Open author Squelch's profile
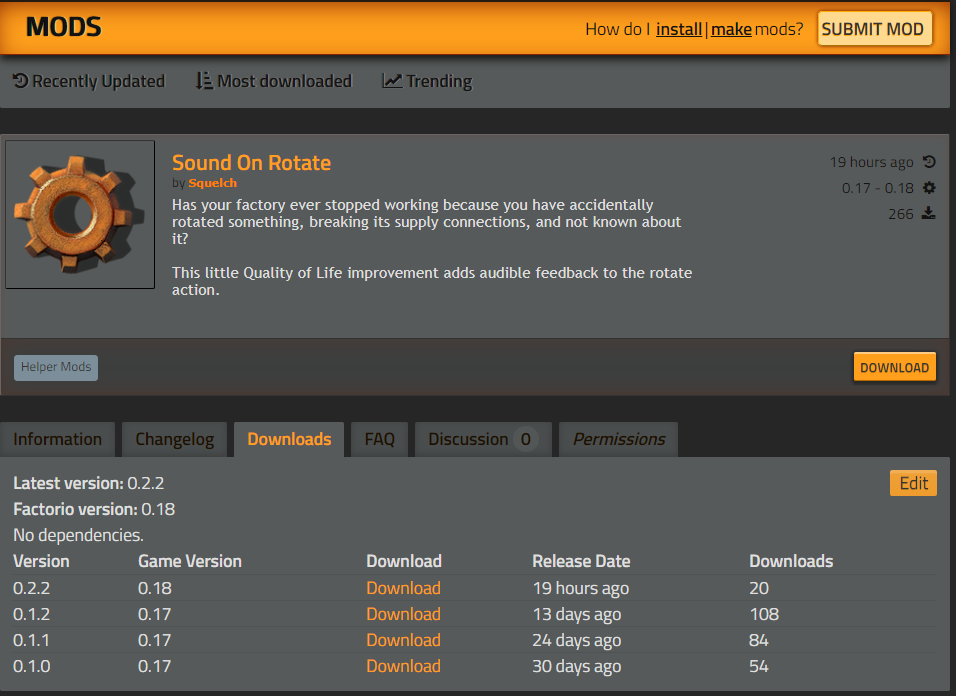Screen dimensions: 956x696 (x=212, y=183)
